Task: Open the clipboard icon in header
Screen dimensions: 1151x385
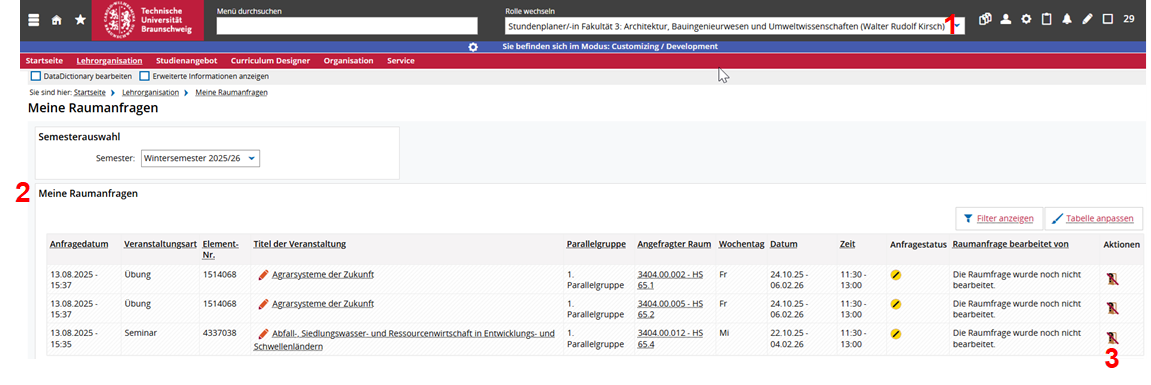Action: 1047,19
